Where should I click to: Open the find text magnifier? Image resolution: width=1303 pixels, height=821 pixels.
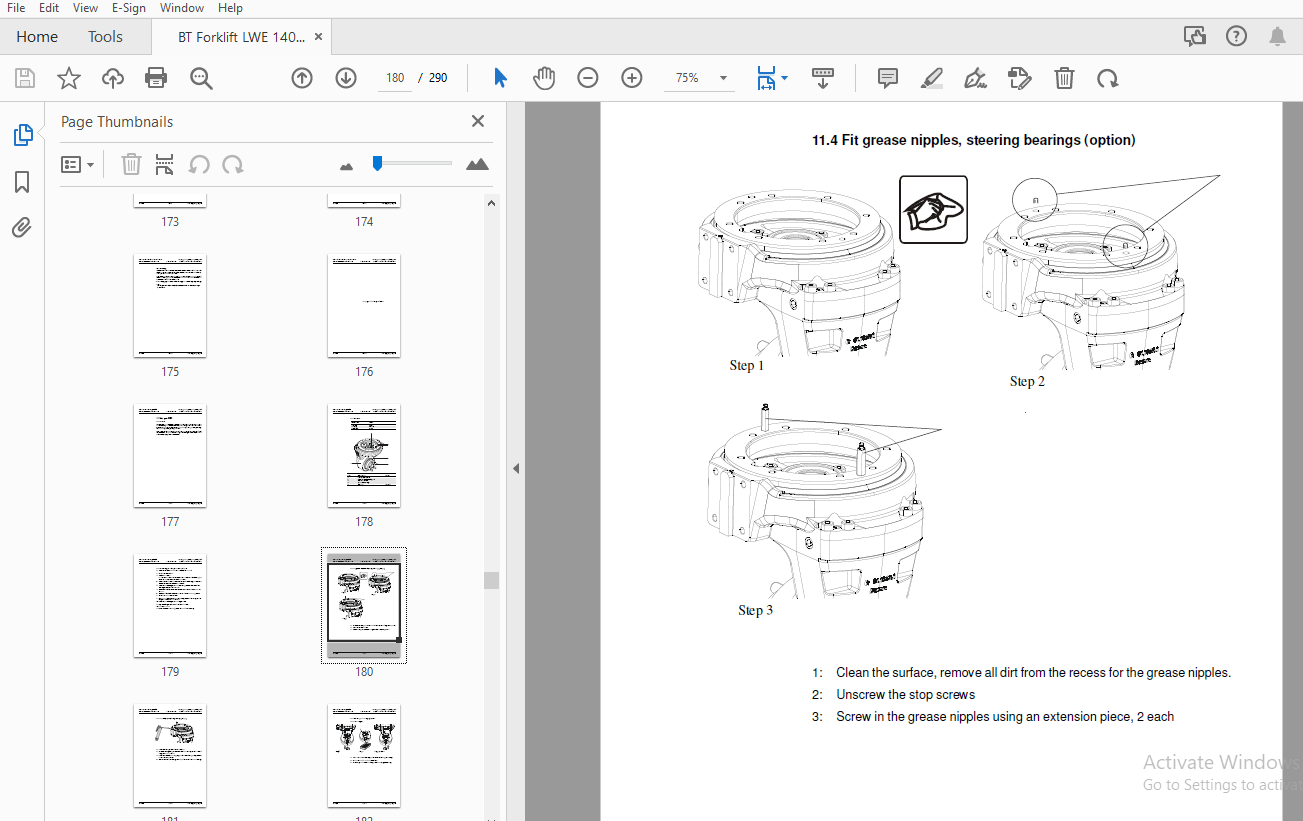pyautogui.click(x=201, y=78)
